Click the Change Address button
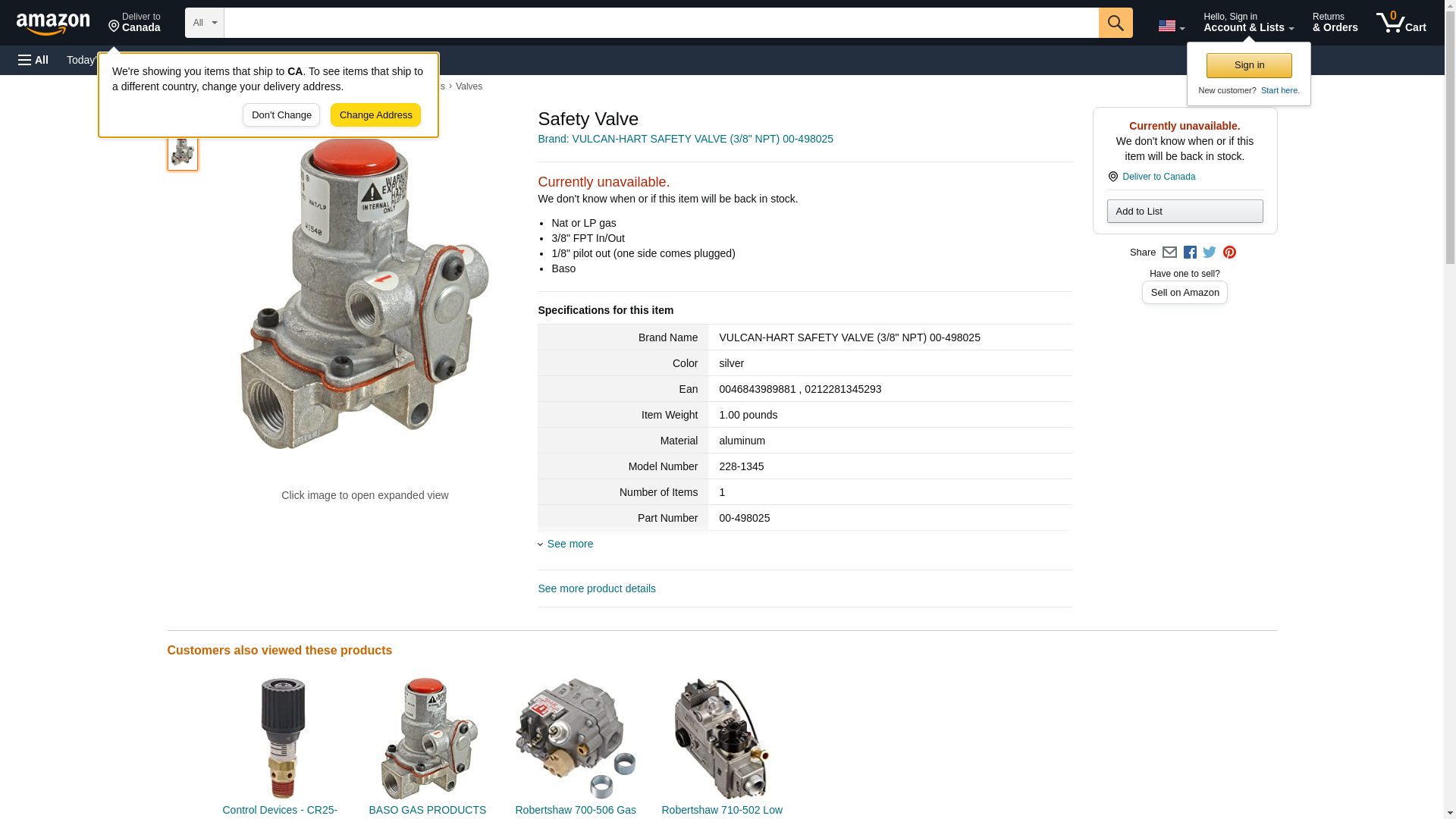This screenshot has width=1456, height=819. point(375,115)
